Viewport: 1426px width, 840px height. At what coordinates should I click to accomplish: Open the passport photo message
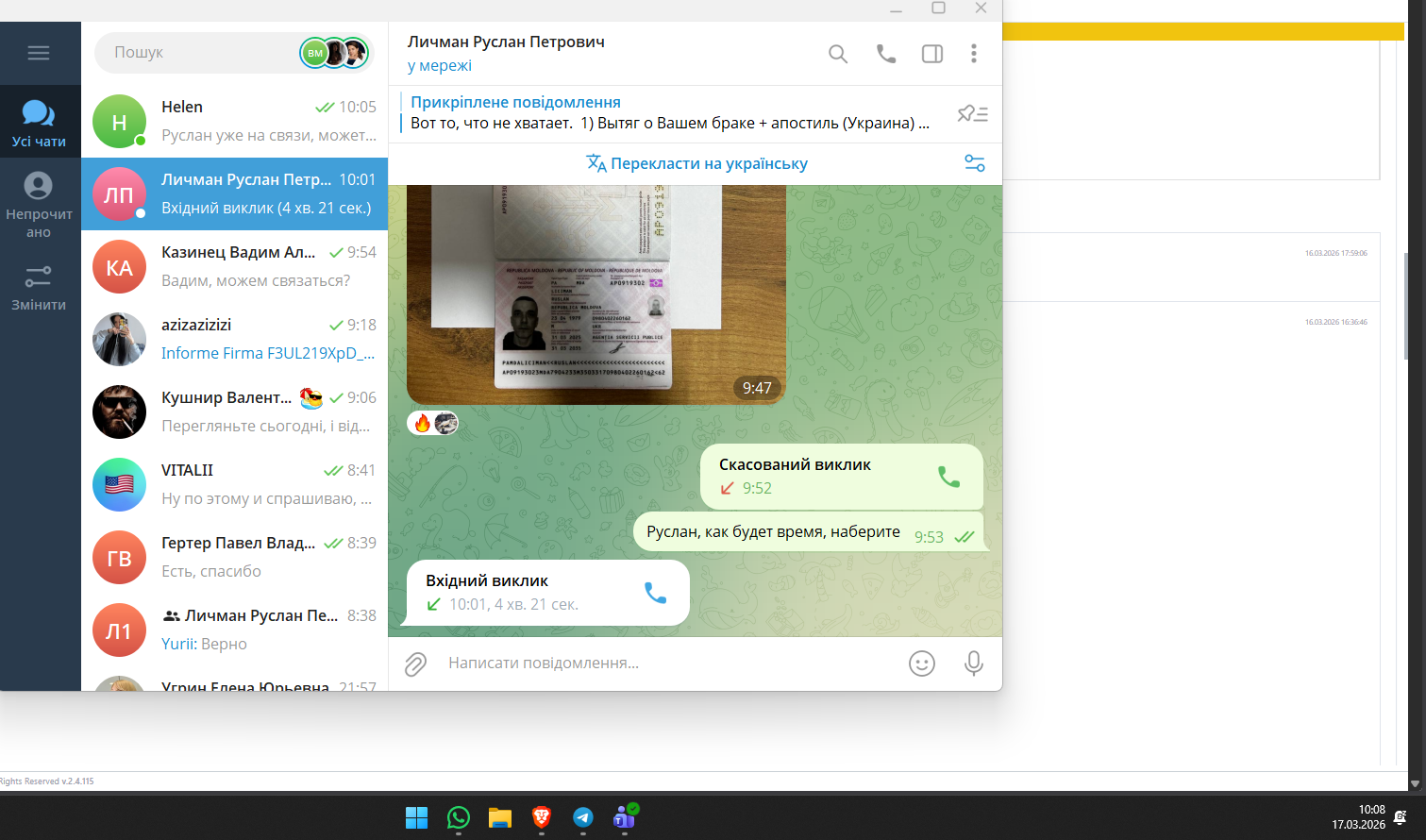[596, 294]
